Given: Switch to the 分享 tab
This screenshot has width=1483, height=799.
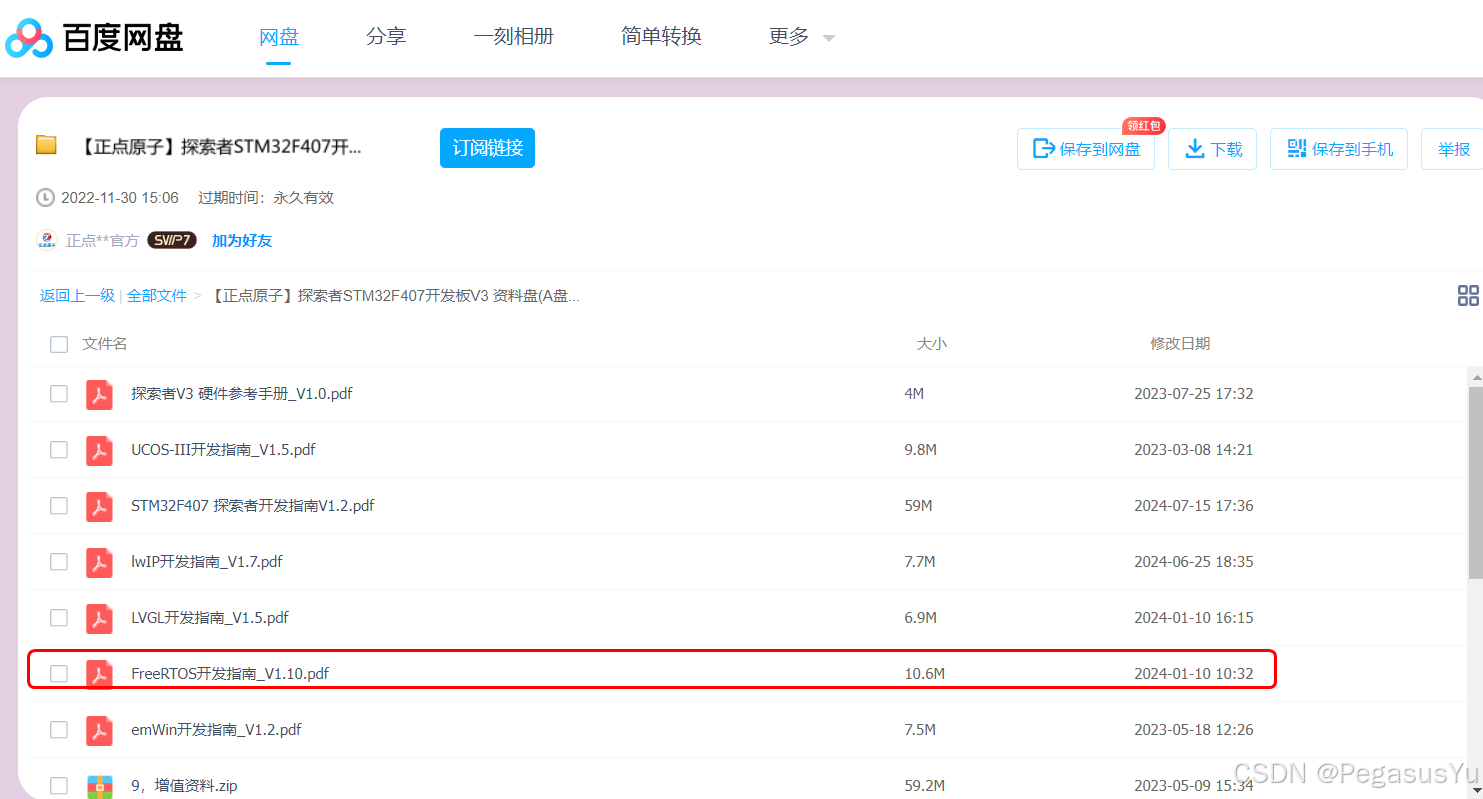Looking at the screenshot, I should [386, 37].
